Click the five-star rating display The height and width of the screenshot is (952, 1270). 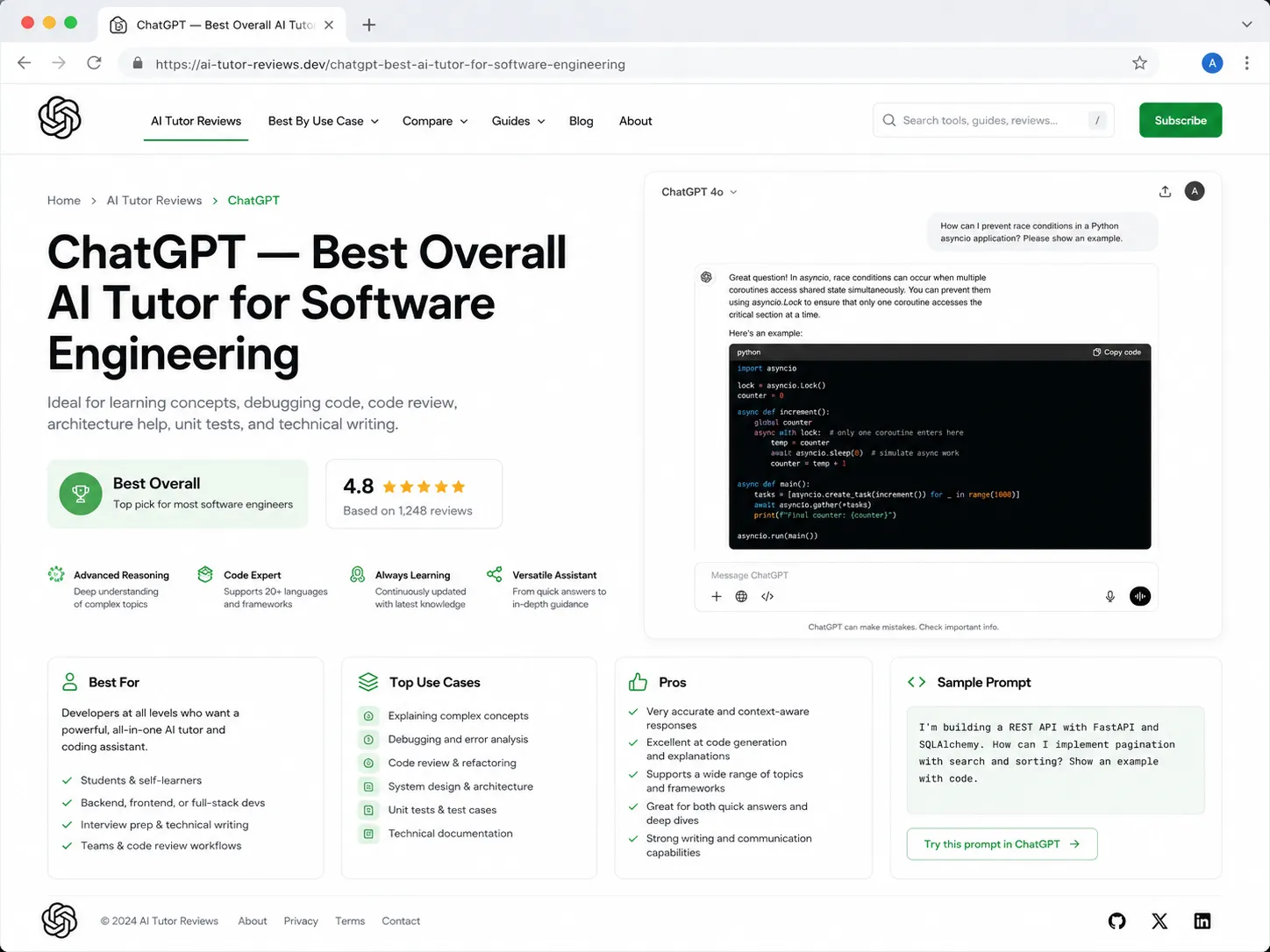(x=424, y=487)
